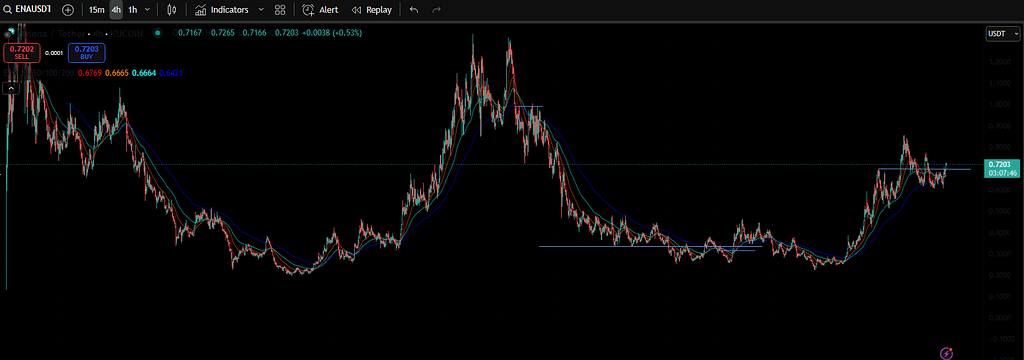Open the Indicators dialog

tap(222, 10)
